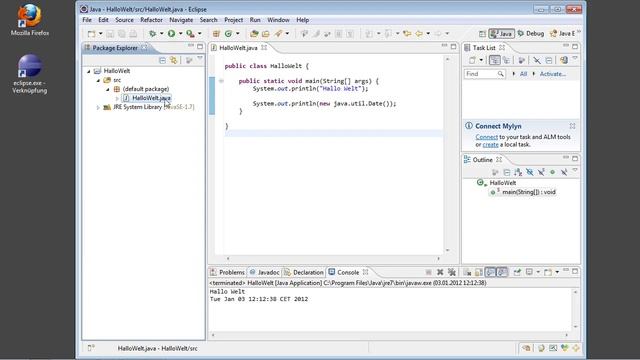Expand the JRE System Library node

point(98,107)
